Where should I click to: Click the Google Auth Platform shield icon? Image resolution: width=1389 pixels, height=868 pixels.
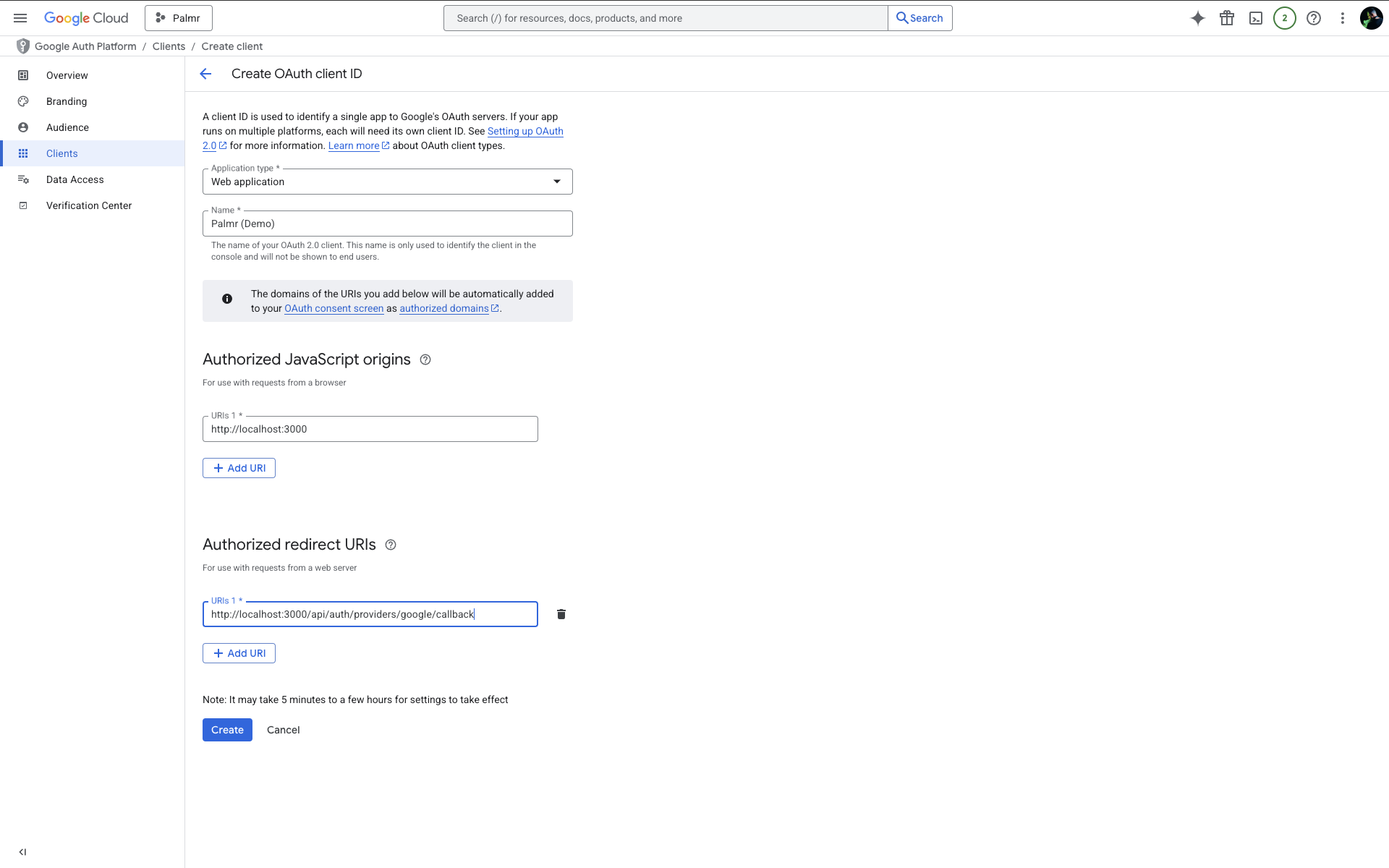23,46
